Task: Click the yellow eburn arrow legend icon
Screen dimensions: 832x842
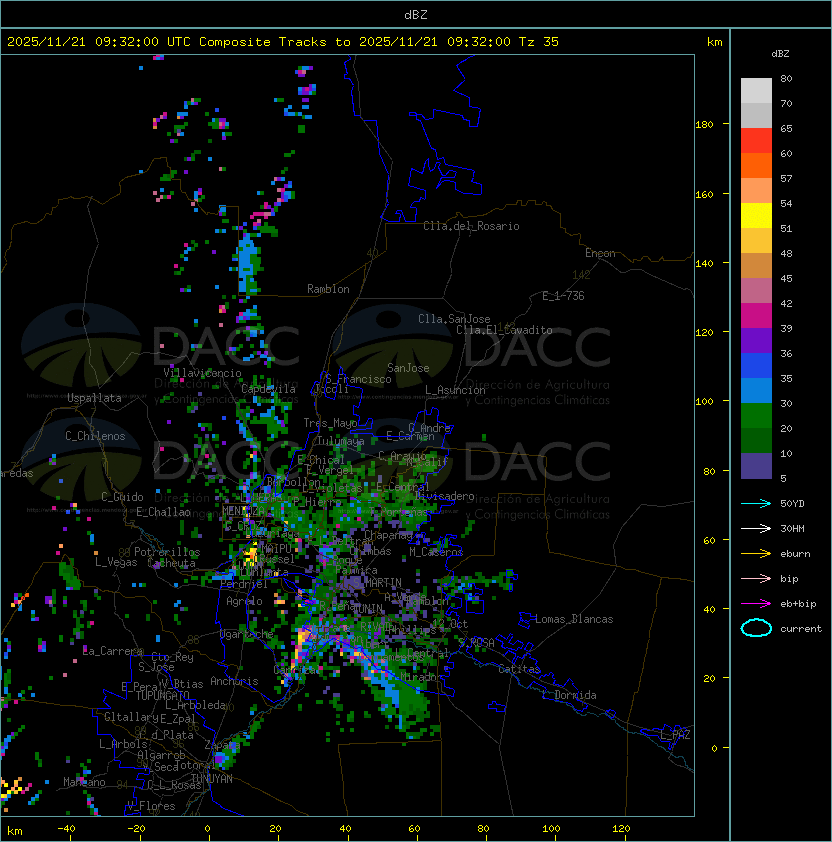Action: tap(756, 553)
